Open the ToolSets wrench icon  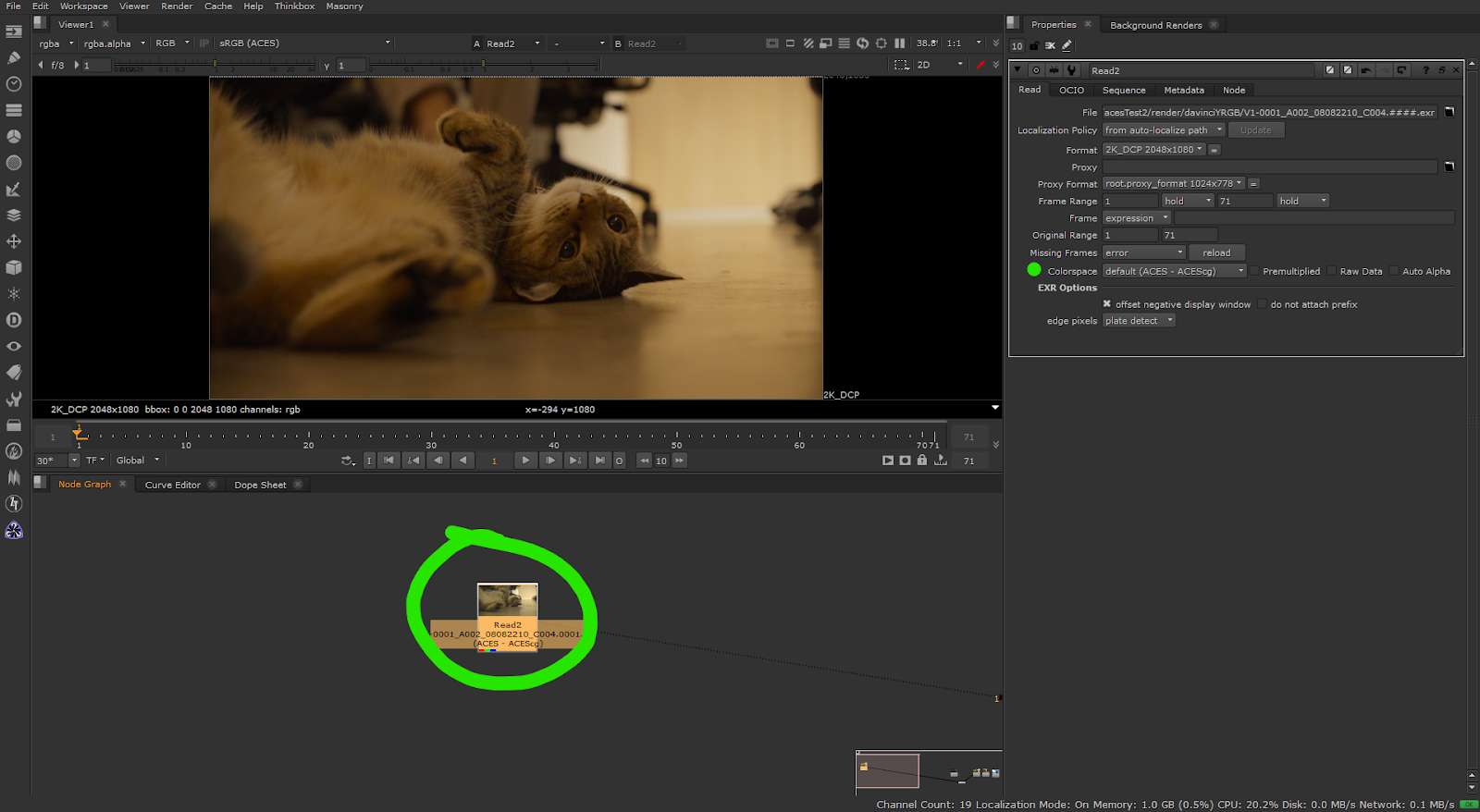click(14, 399)
